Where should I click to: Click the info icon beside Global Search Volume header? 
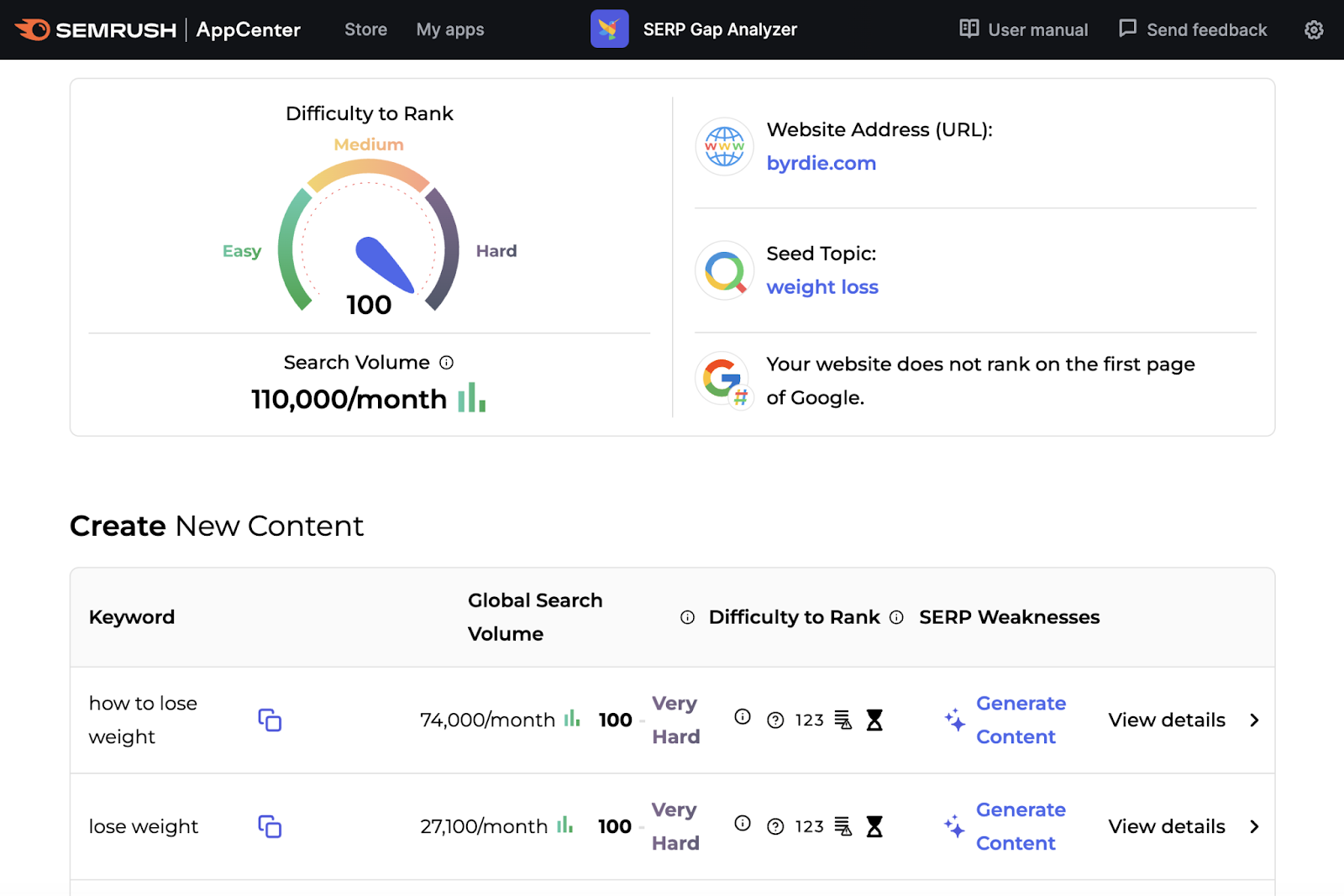(x=687, y=617)
